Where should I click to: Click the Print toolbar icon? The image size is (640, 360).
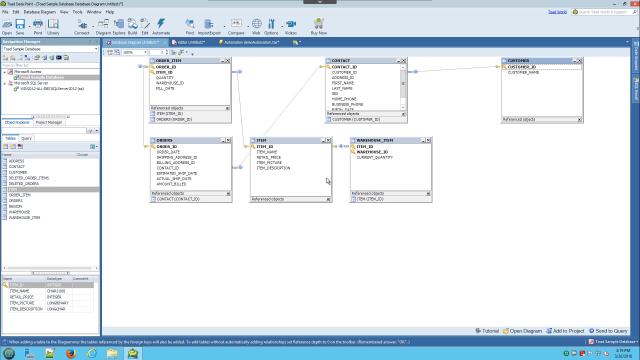pos(38,27)
